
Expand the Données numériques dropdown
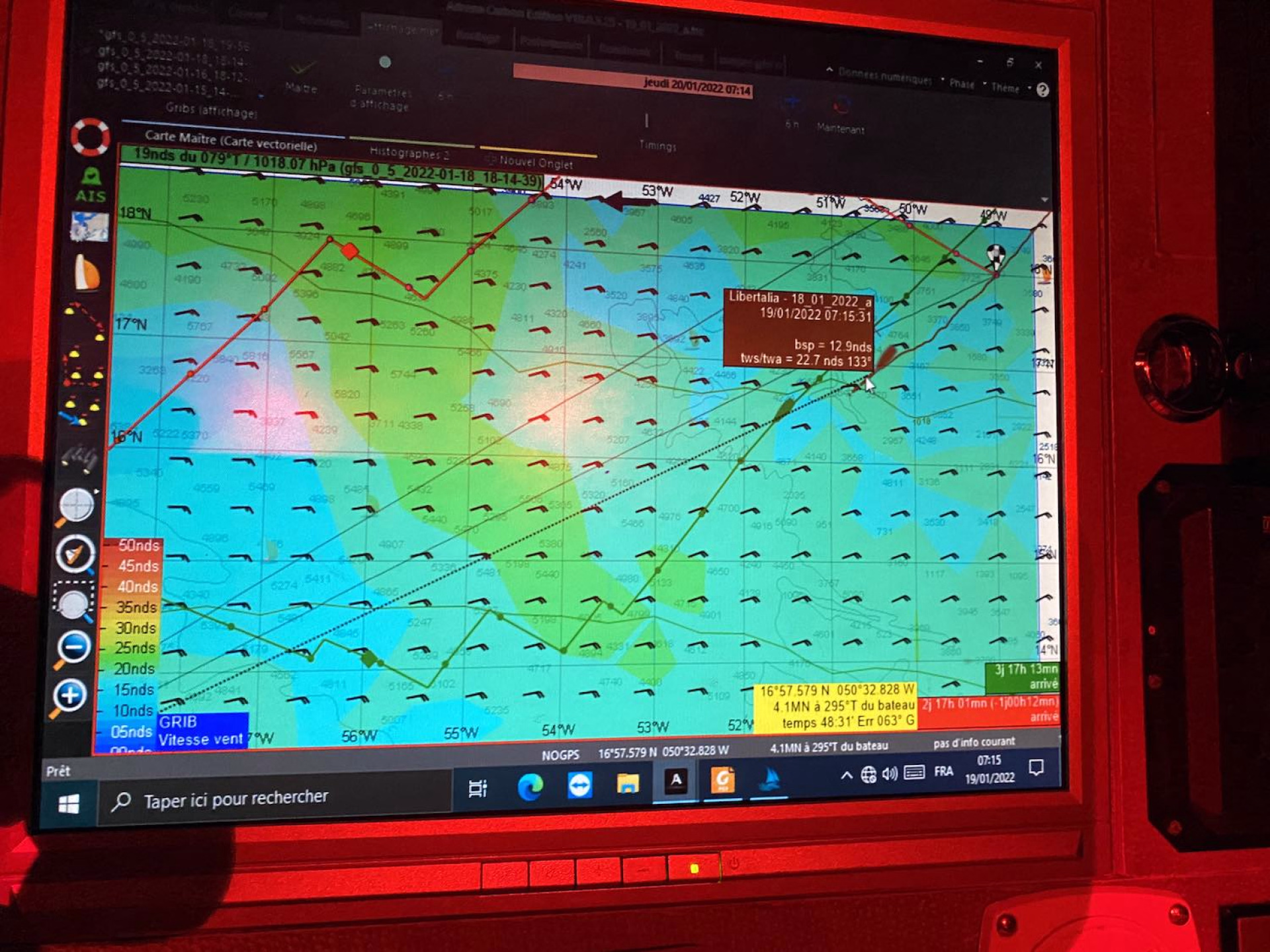(885, 77)
